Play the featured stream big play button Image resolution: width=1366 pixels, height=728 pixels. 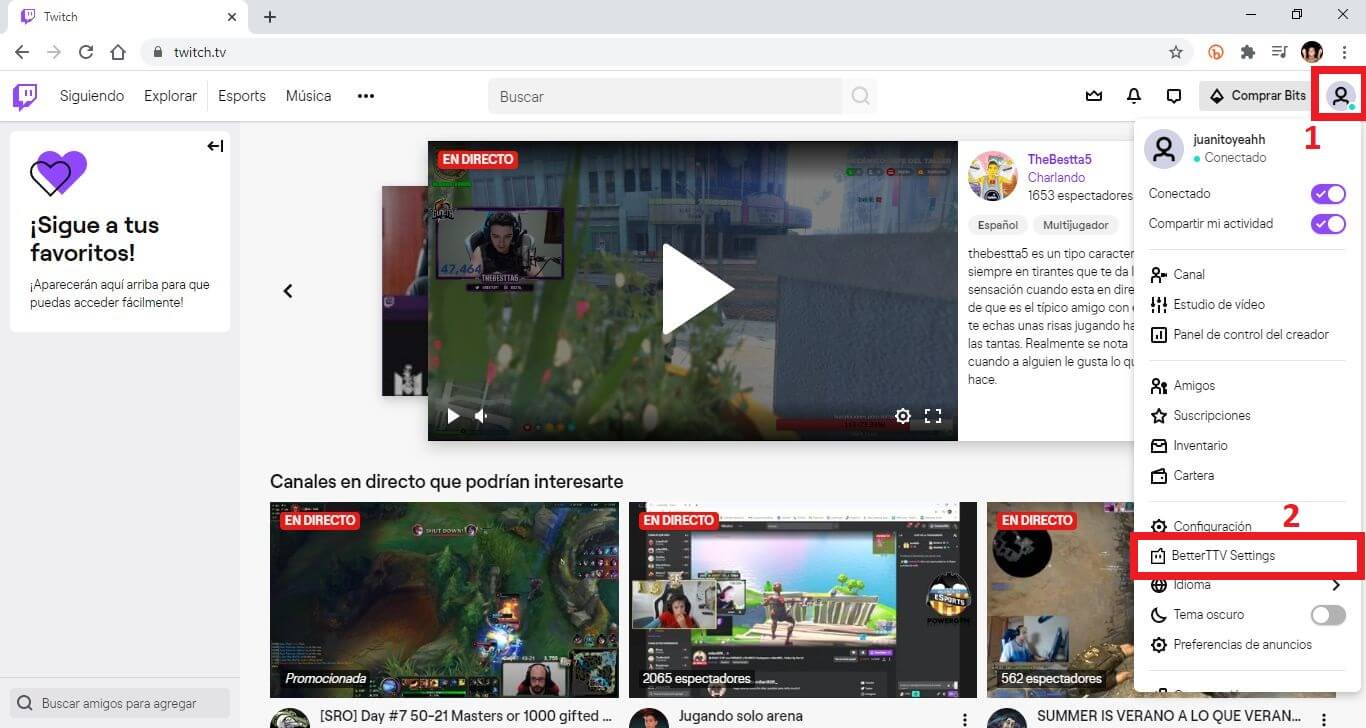point(696,290)
